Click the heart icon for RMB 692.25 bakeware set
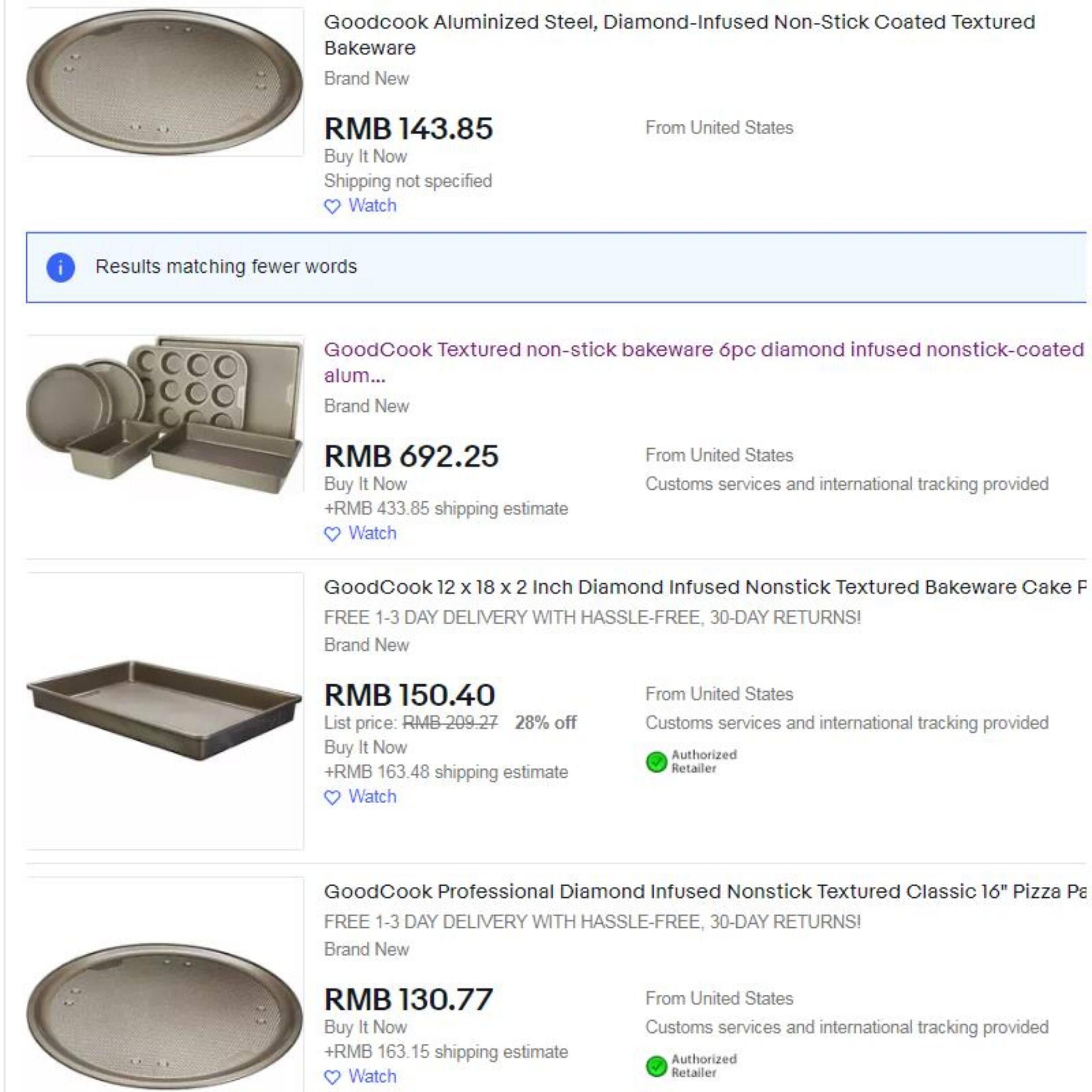 332,534
